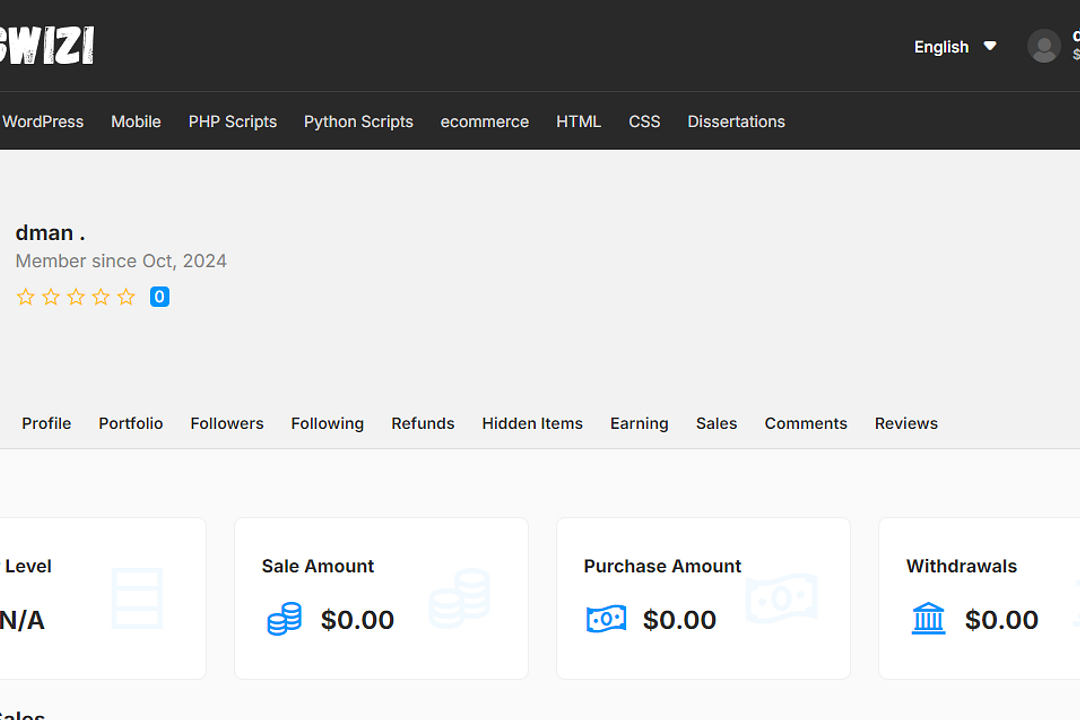Screen dimensions: 1080x720
Task: Open the Portfolio tab
Action: (131, 423)
